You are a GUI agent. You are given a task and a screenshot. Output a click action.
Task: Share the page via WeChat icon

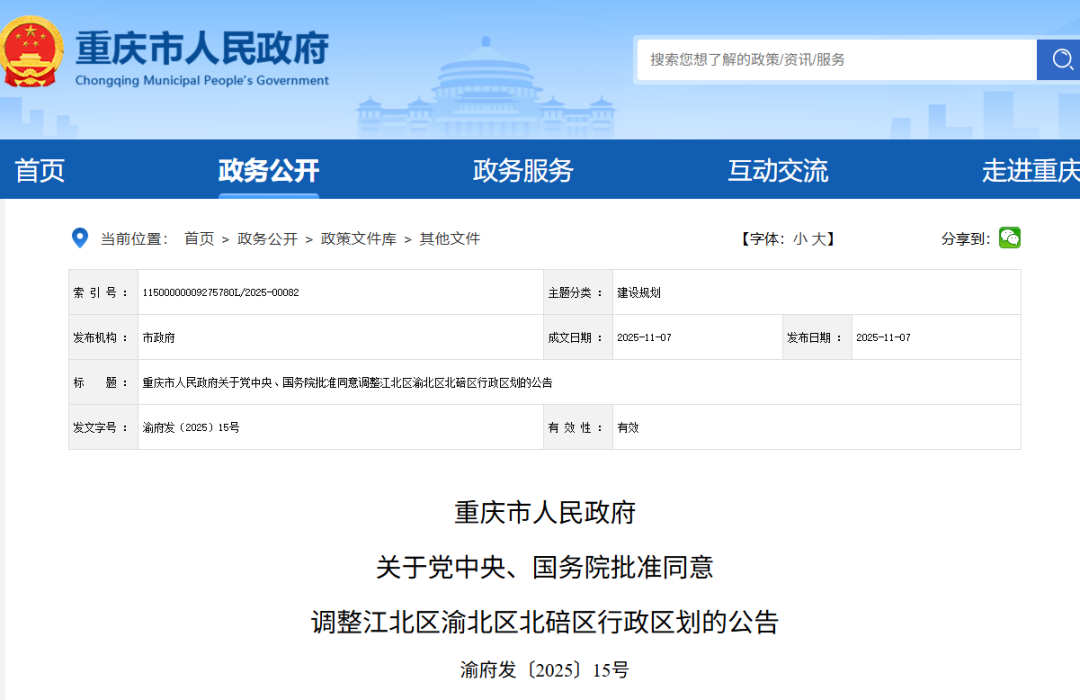coord(1010,238)
